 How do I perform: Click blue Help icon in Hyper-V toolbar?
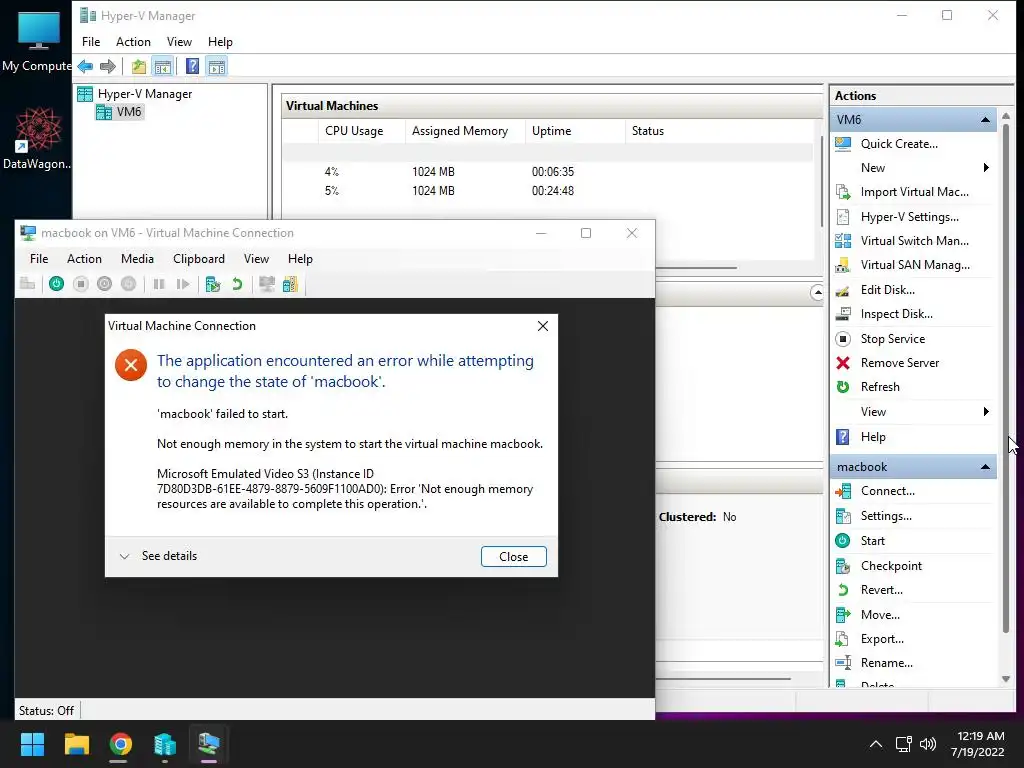tap(192, 66)
